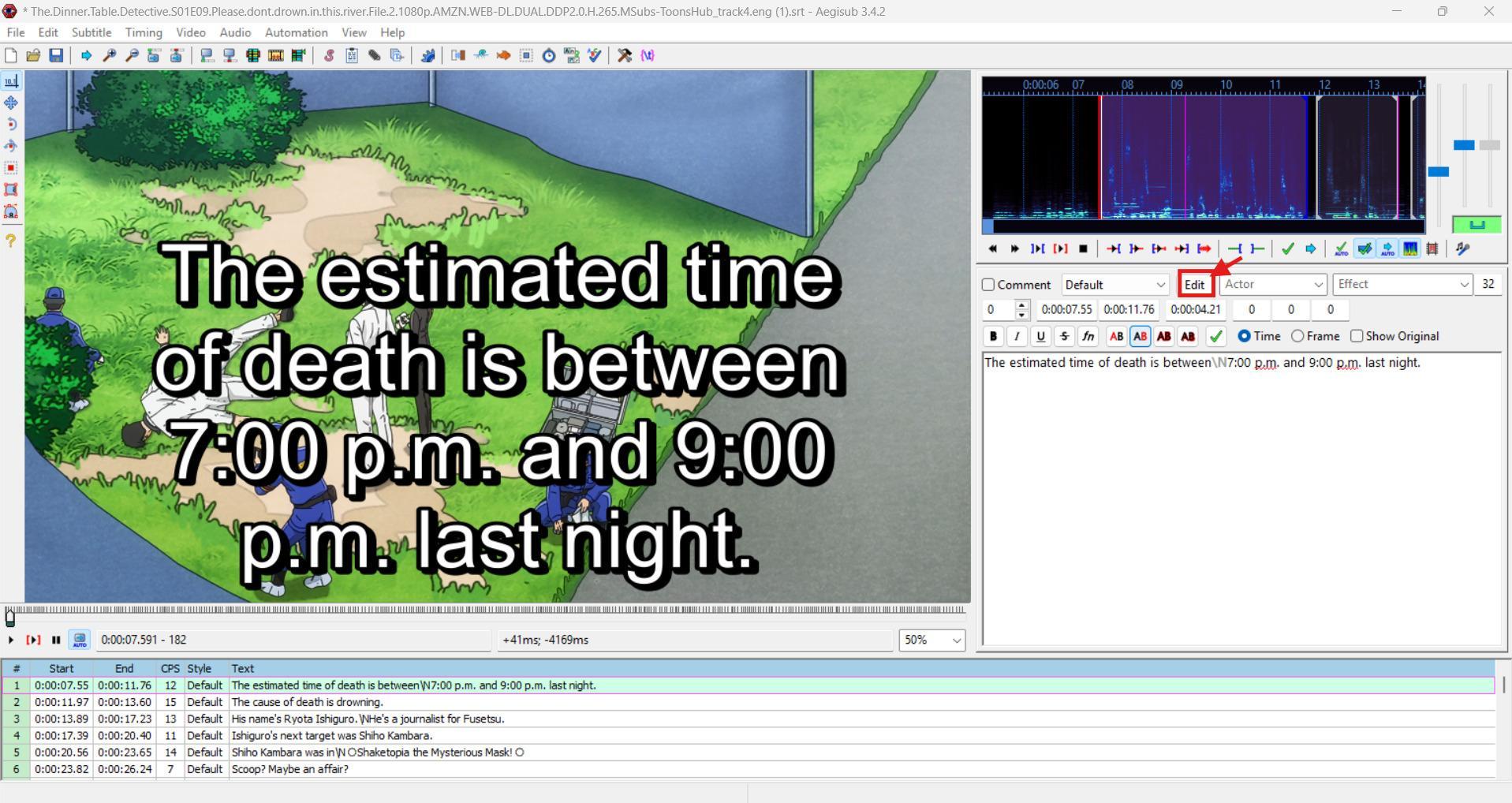Screen dimensions: 1512x803
Task: Open Options hammer and wrench icon
Action: tap(625, 55)
